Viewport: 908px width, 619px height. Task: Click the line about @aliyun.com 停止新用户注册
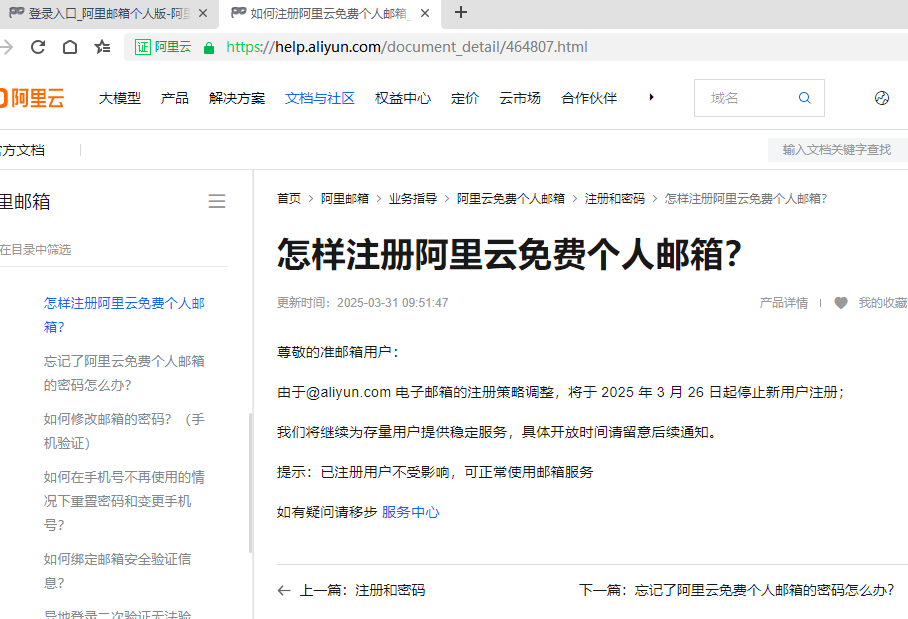(561, 392)
